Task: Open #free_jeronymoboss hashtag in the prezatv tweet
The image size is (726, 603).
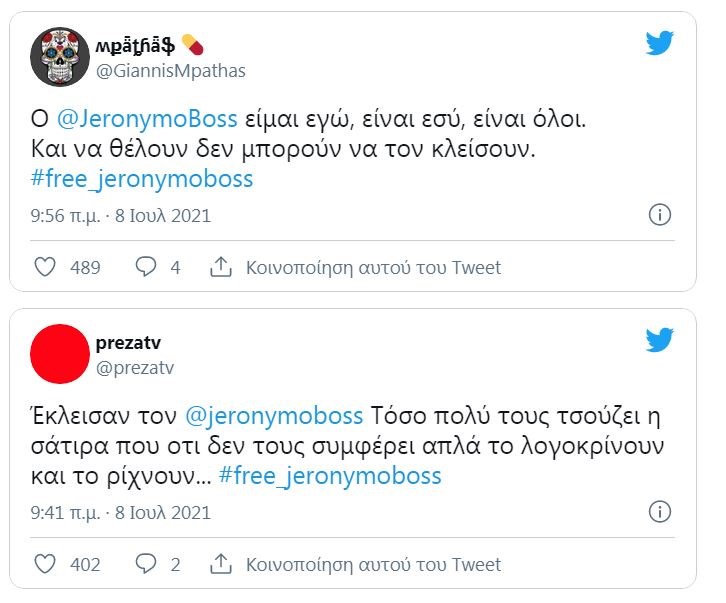Action: [329, 476]
